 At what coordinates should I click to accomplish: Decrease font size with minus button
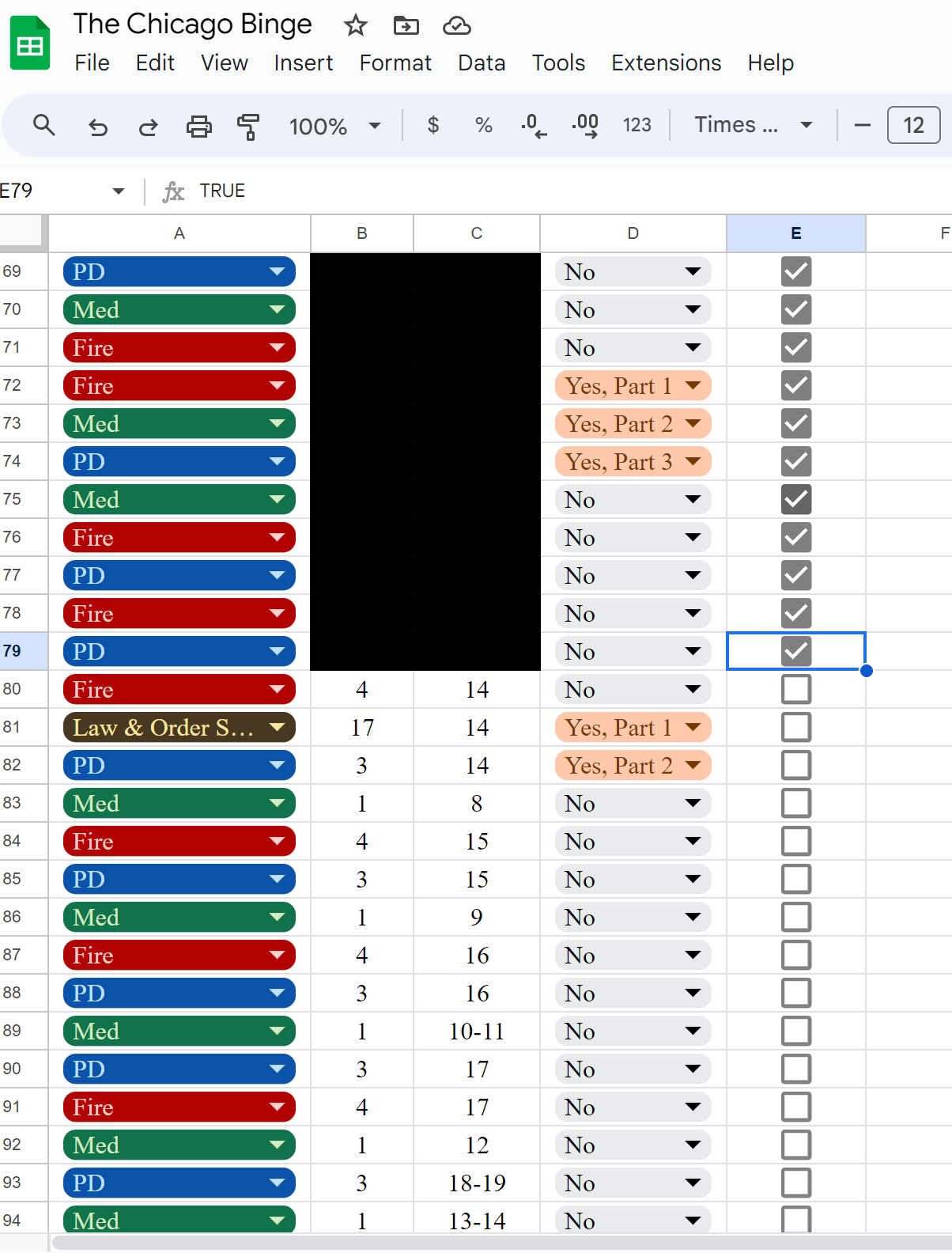click(863, 125)
